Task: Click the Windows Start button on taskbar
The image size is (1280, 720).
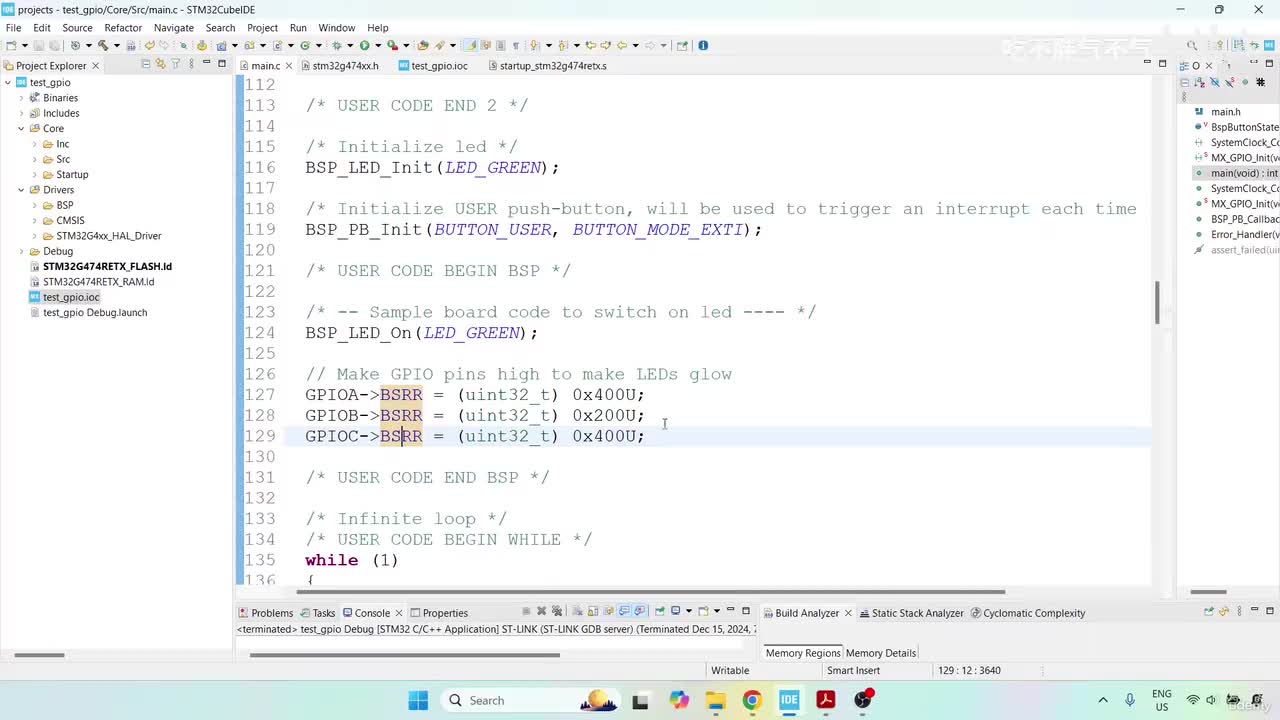Action: (x=418, y=700)
